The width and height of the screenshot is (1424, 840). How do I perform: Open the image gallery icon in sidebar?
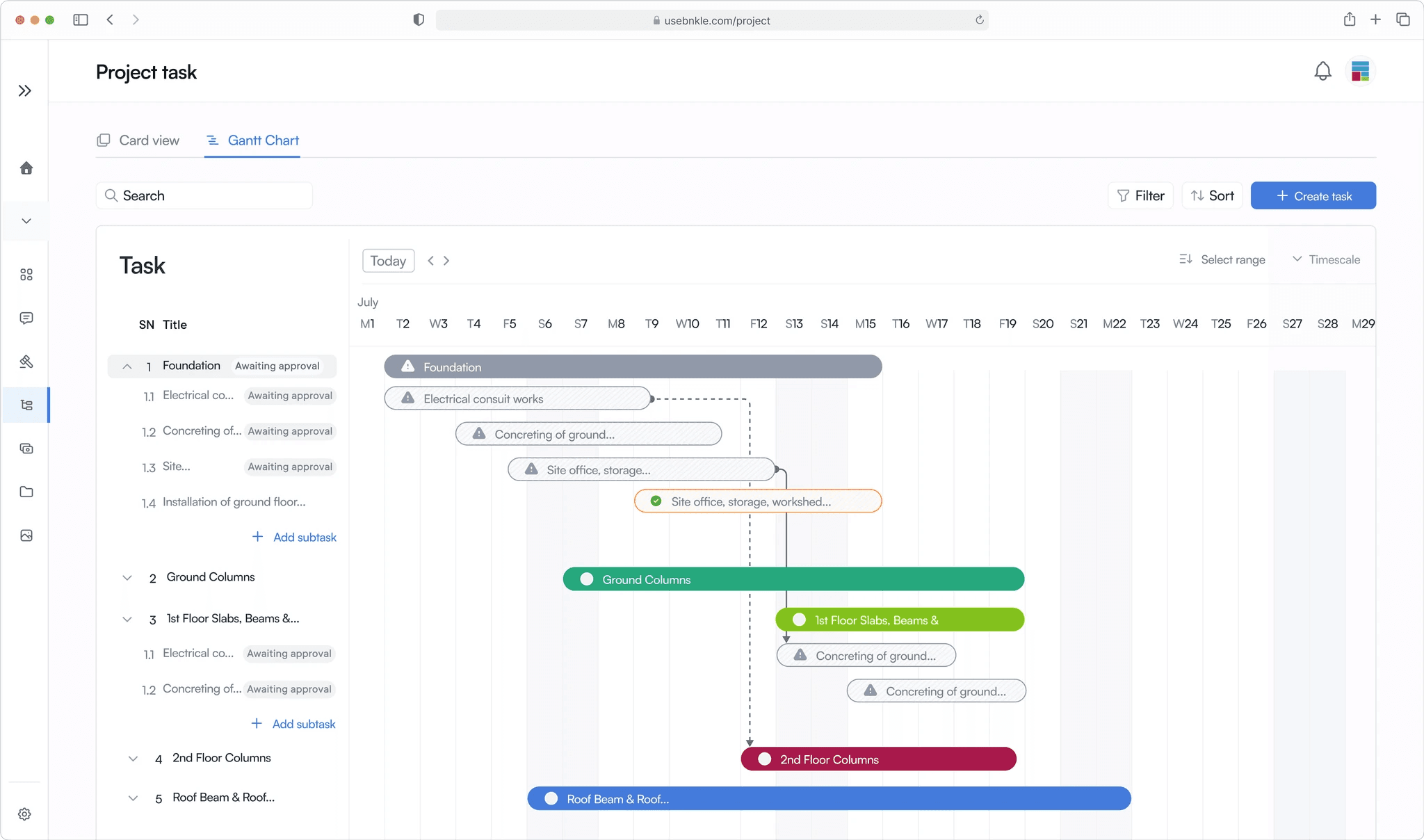point(26,535)
